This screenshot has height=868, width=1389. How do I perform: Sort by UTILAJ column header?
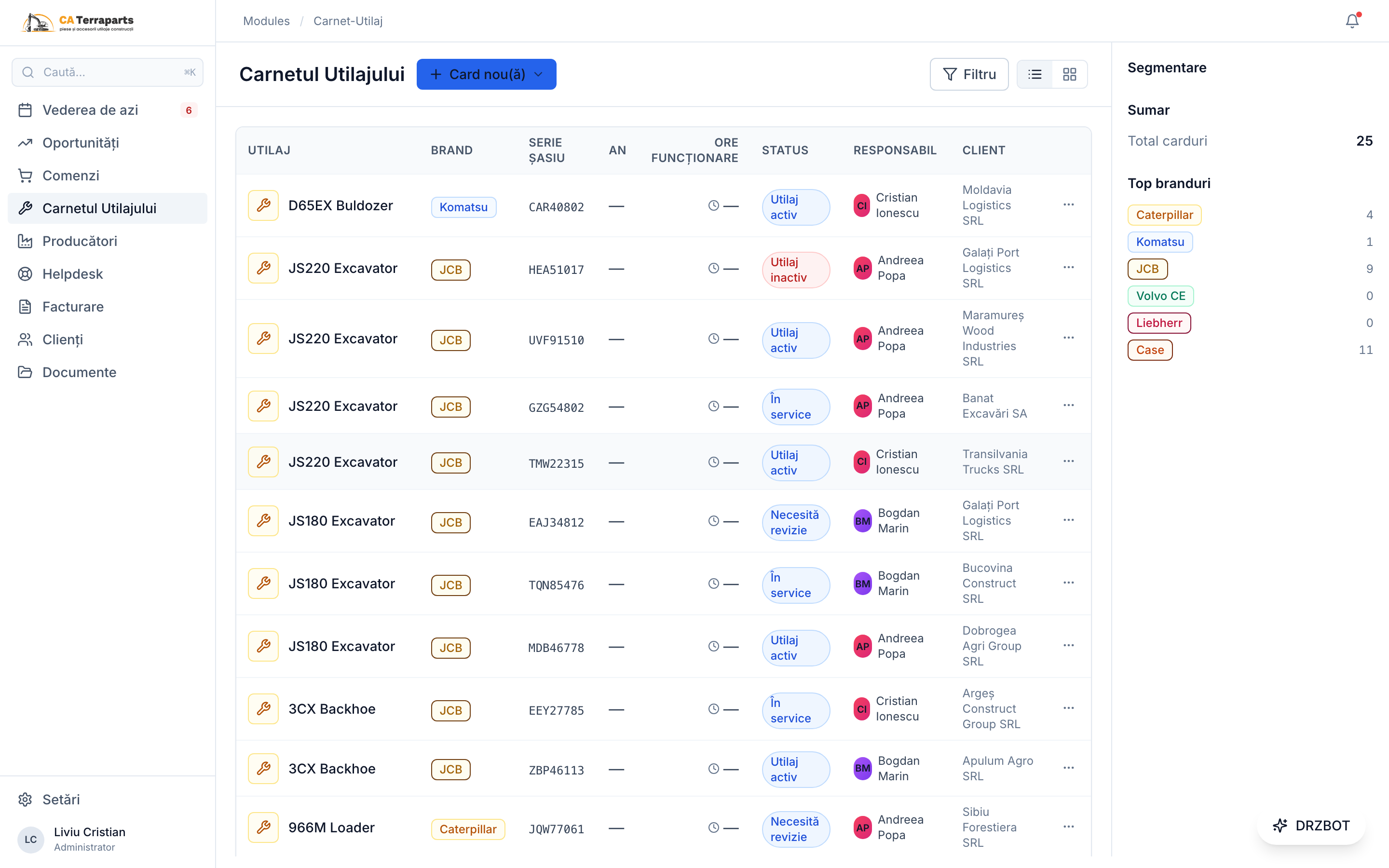(269, 150)
